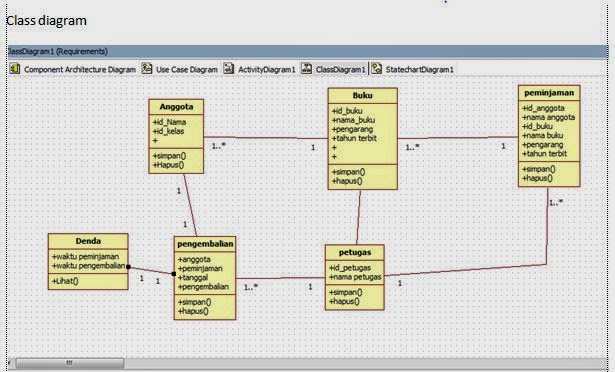Click +simpan() operation in pengembalian
The height and width of the screenshot is (372, 615).
pyautogui.click(x=194, y=302)
